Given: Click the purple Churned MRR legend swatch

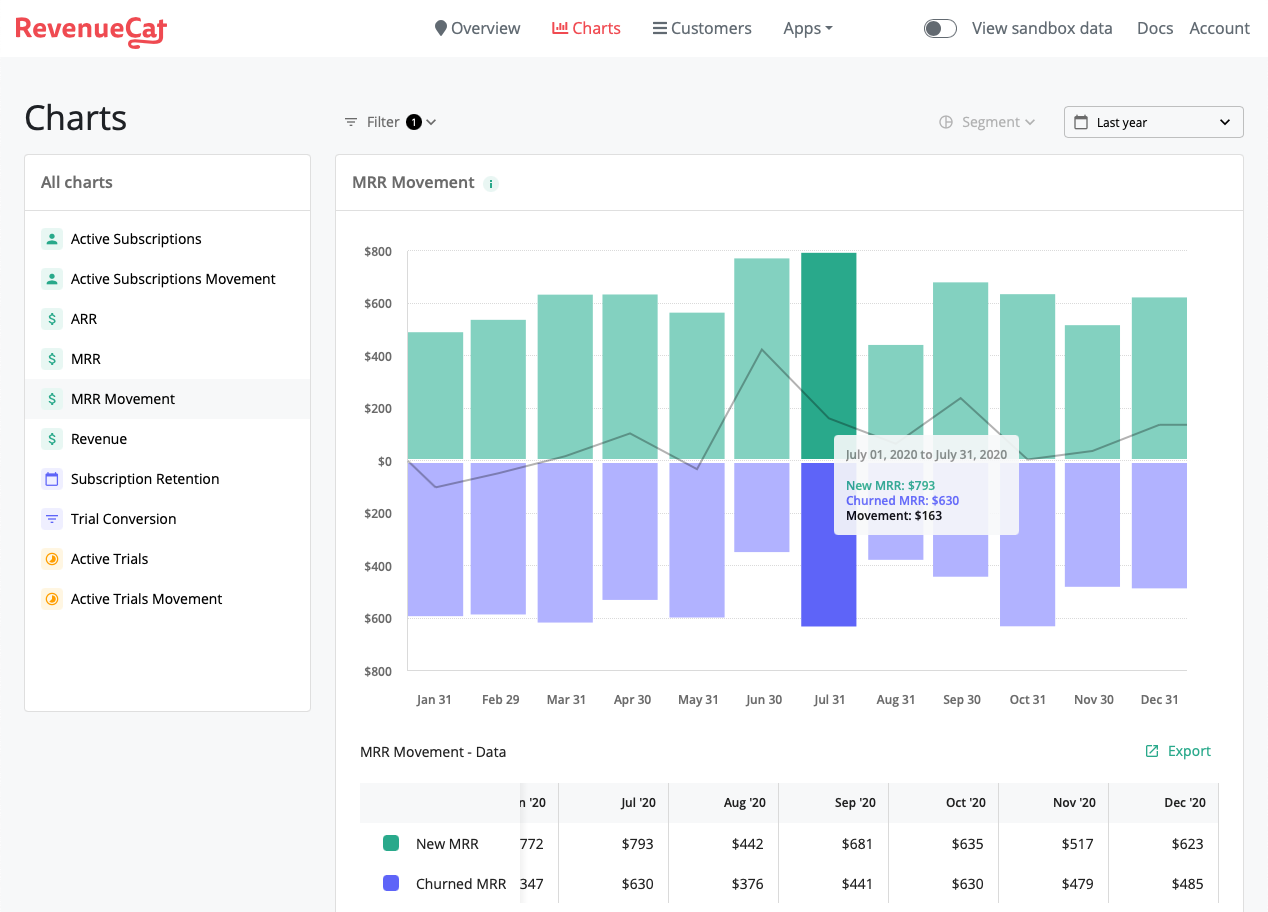Looking at the screenshot, I should [391, 883].
